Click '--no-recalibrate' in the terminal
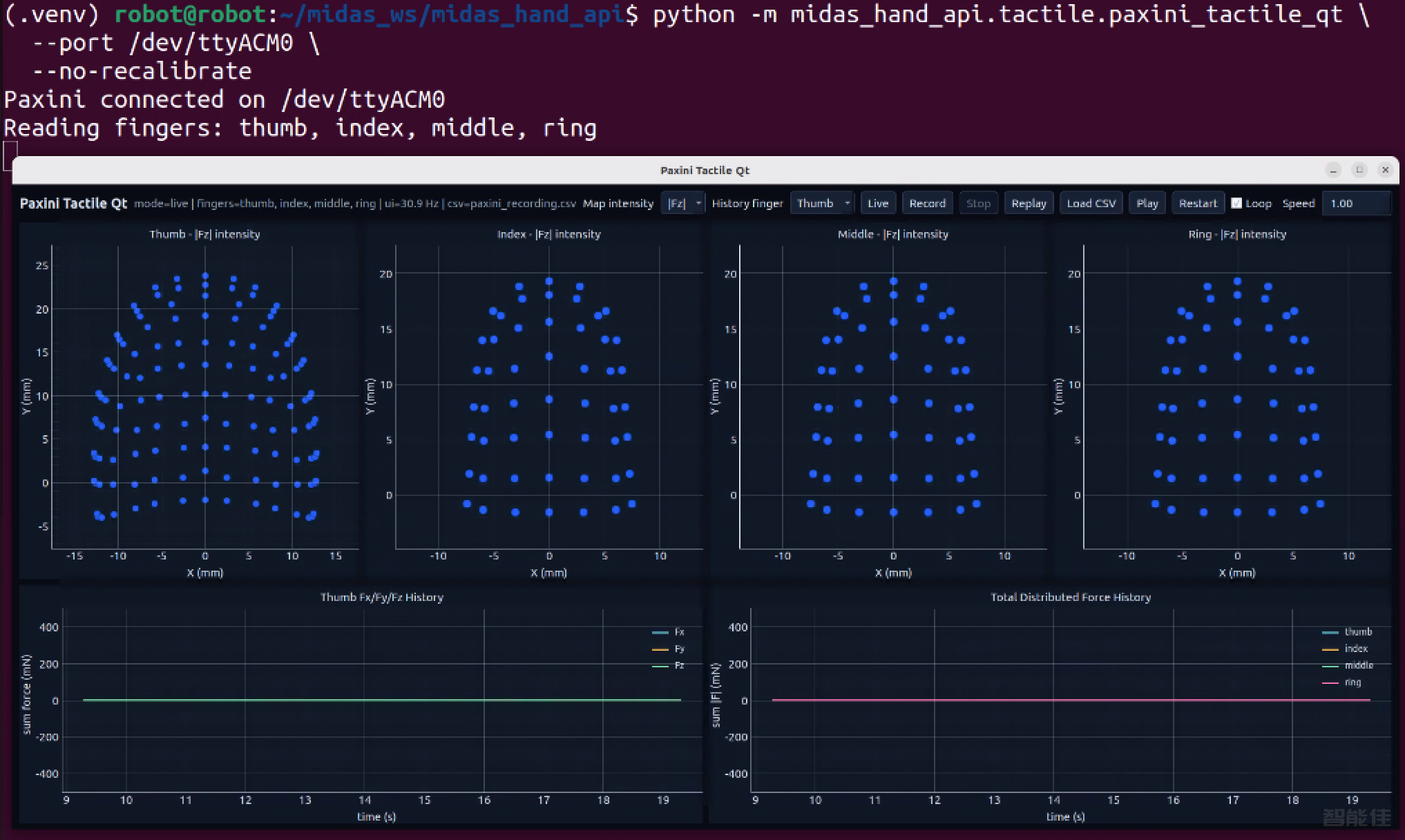This screenshot has height=840, width=1405. [x=142, y=71]
